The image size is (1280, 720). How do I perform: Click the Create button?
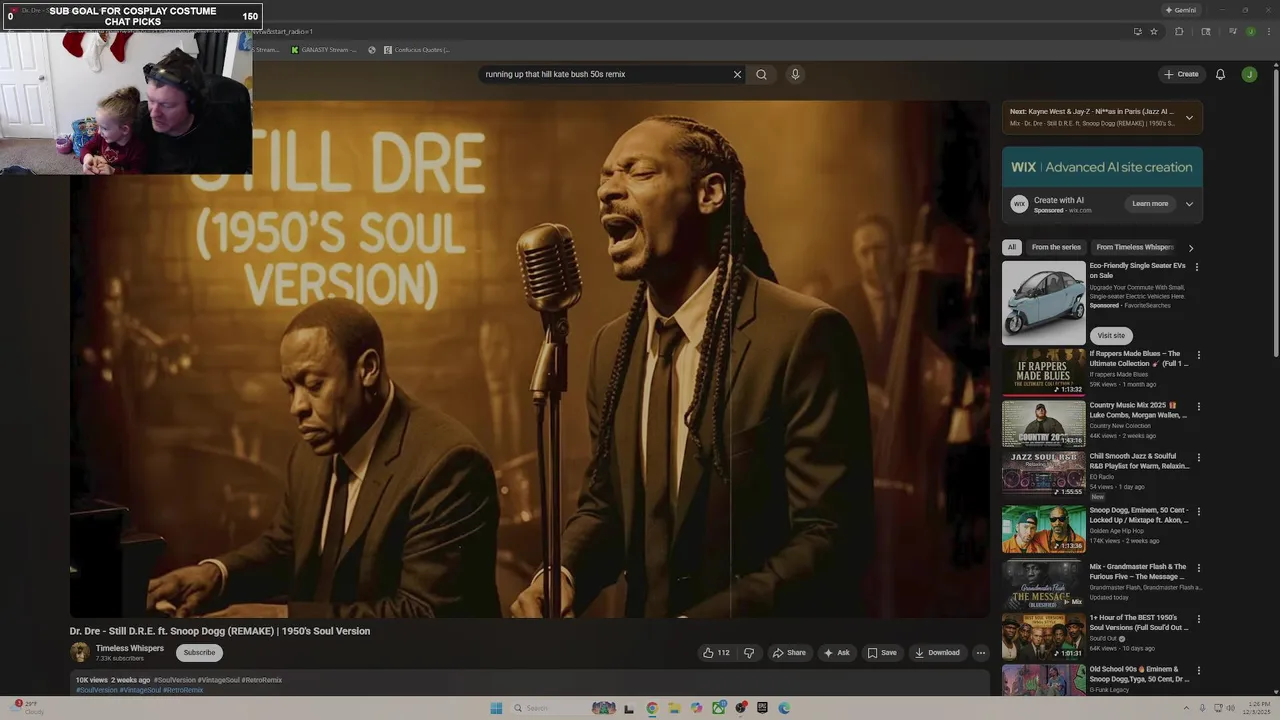coord(1181,74)
